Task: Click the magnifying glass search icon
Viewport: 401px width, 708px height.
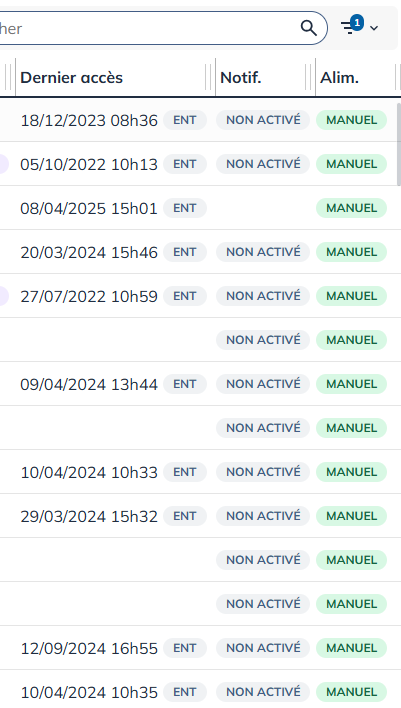Action: click(x=308, y=28)
